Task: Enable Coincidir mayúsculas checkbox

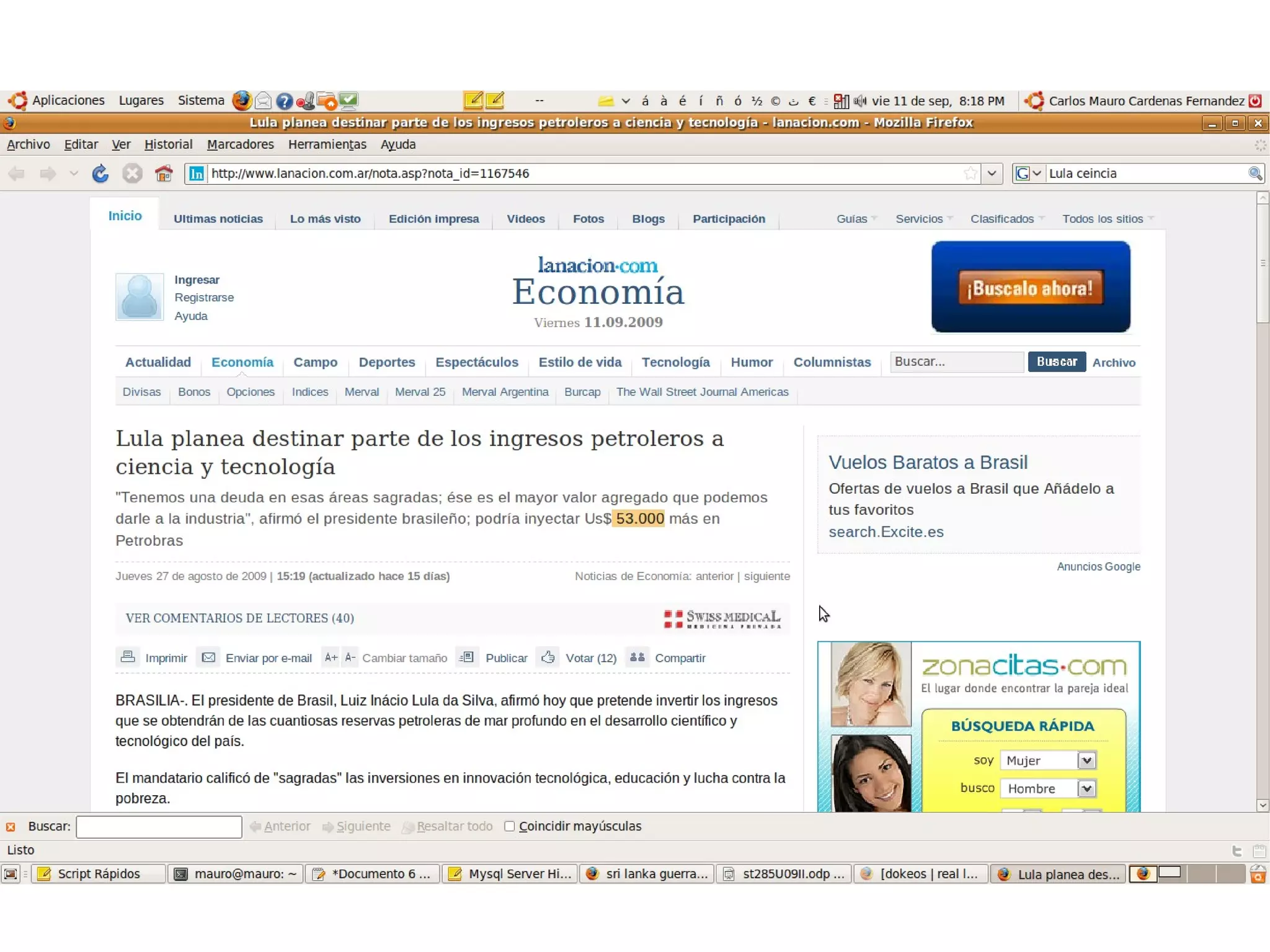Action: [510, 826]
